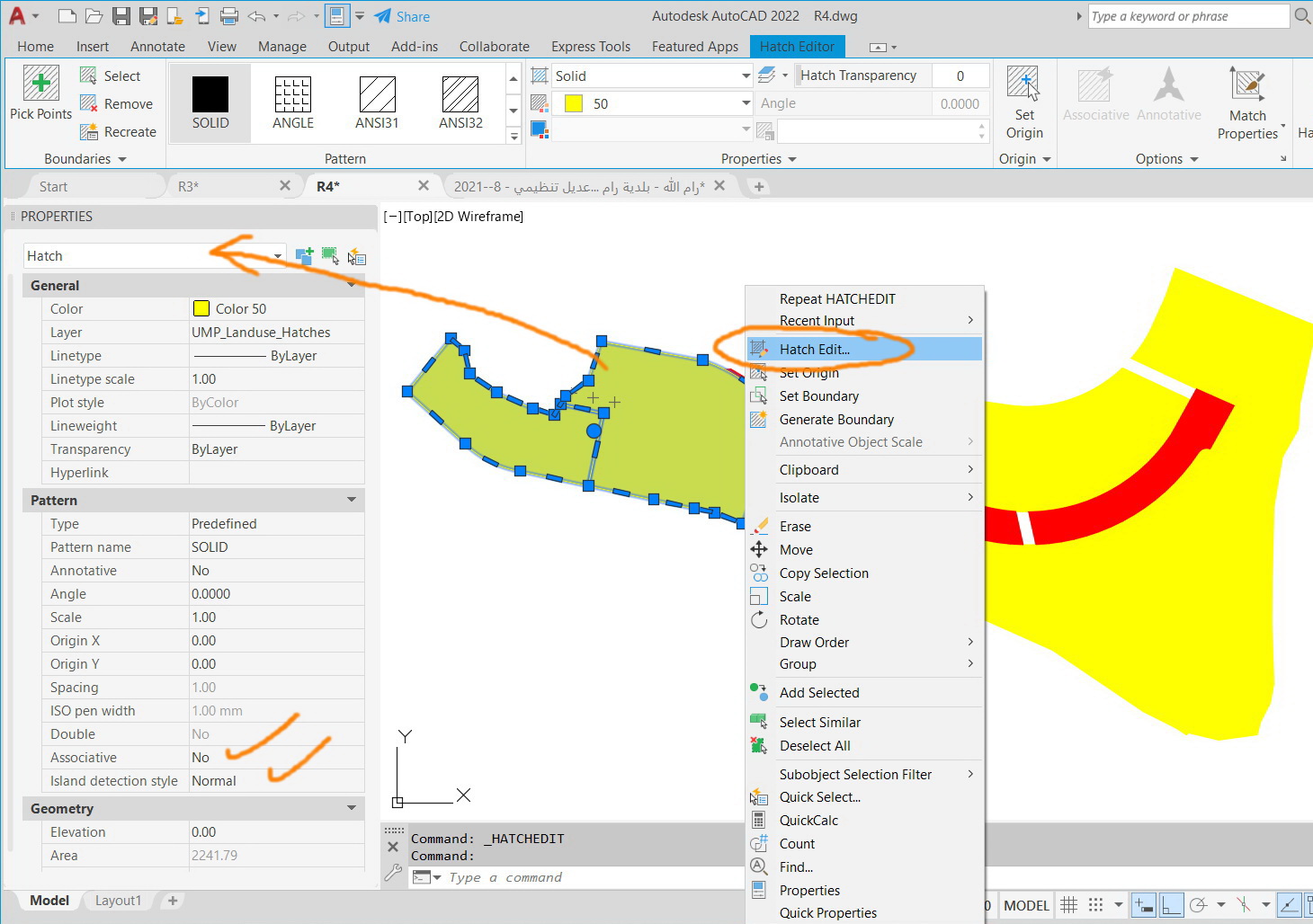
Task: Click the Plot icon in Quick Access Toolbar
Action: coord(231,15)
